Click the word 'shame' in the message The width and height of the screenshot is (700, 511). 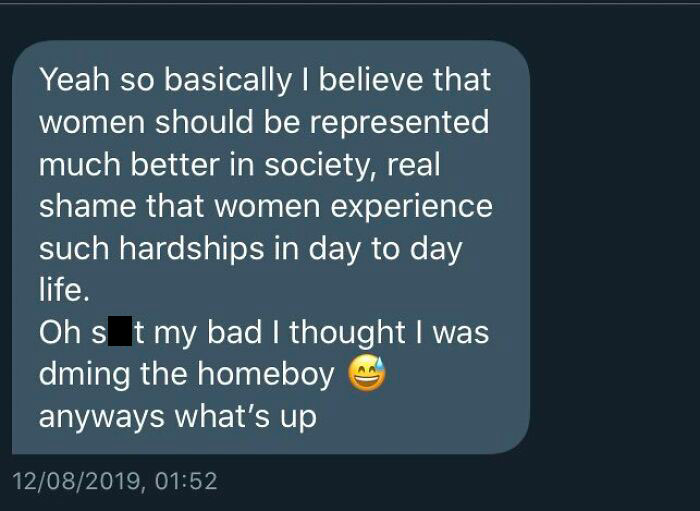88,207
